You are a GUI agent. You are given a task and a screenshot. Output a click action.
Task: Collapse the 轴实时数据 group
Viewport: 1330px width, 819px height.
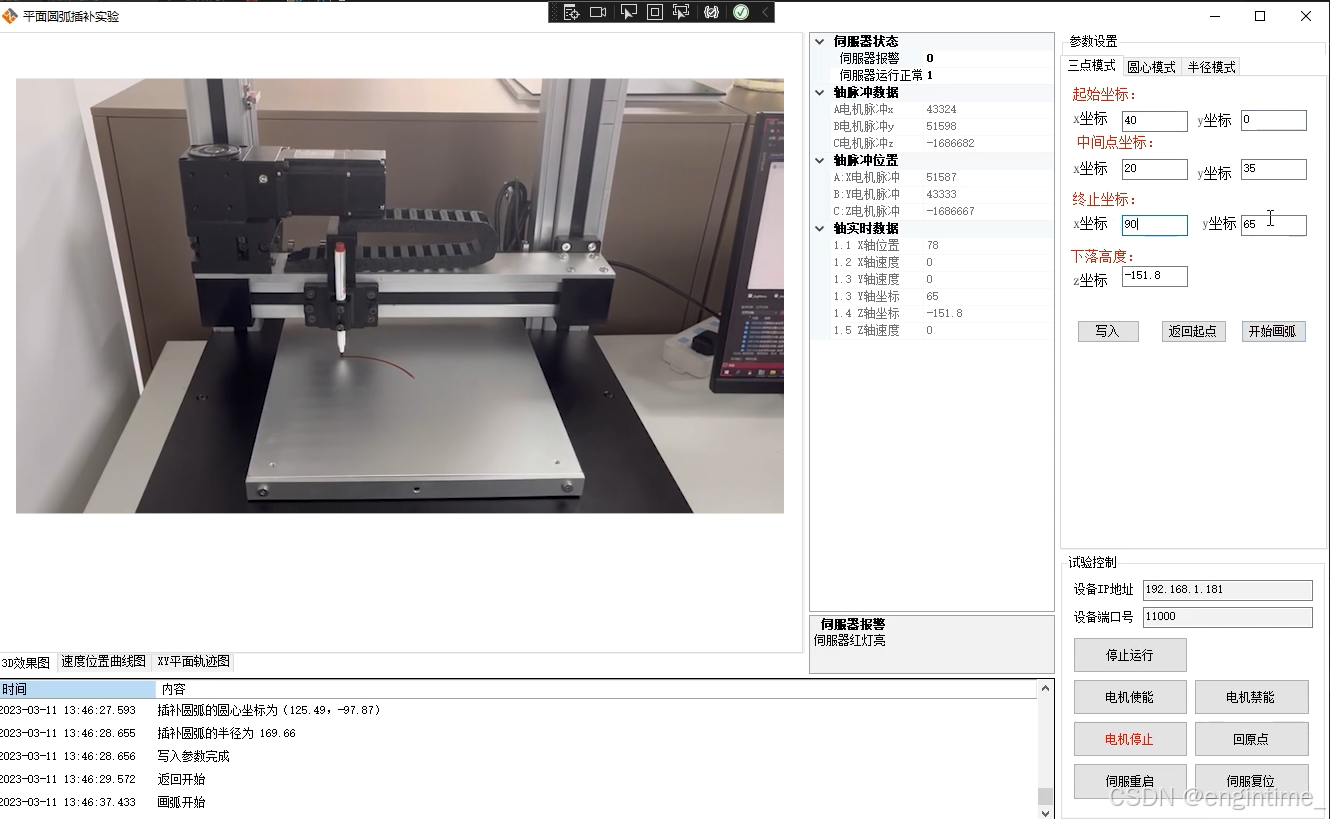click(820, 228)
